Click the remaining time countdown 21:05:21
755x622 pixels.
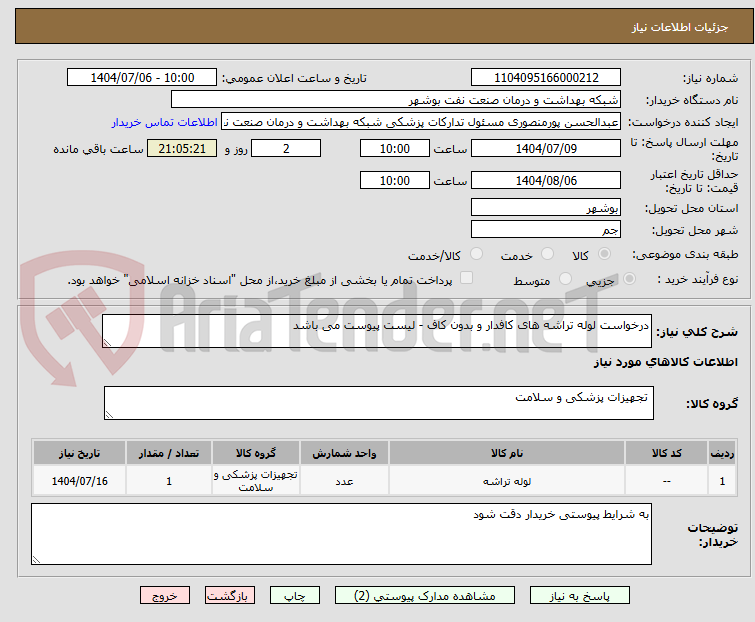click(x=182, y=149)
